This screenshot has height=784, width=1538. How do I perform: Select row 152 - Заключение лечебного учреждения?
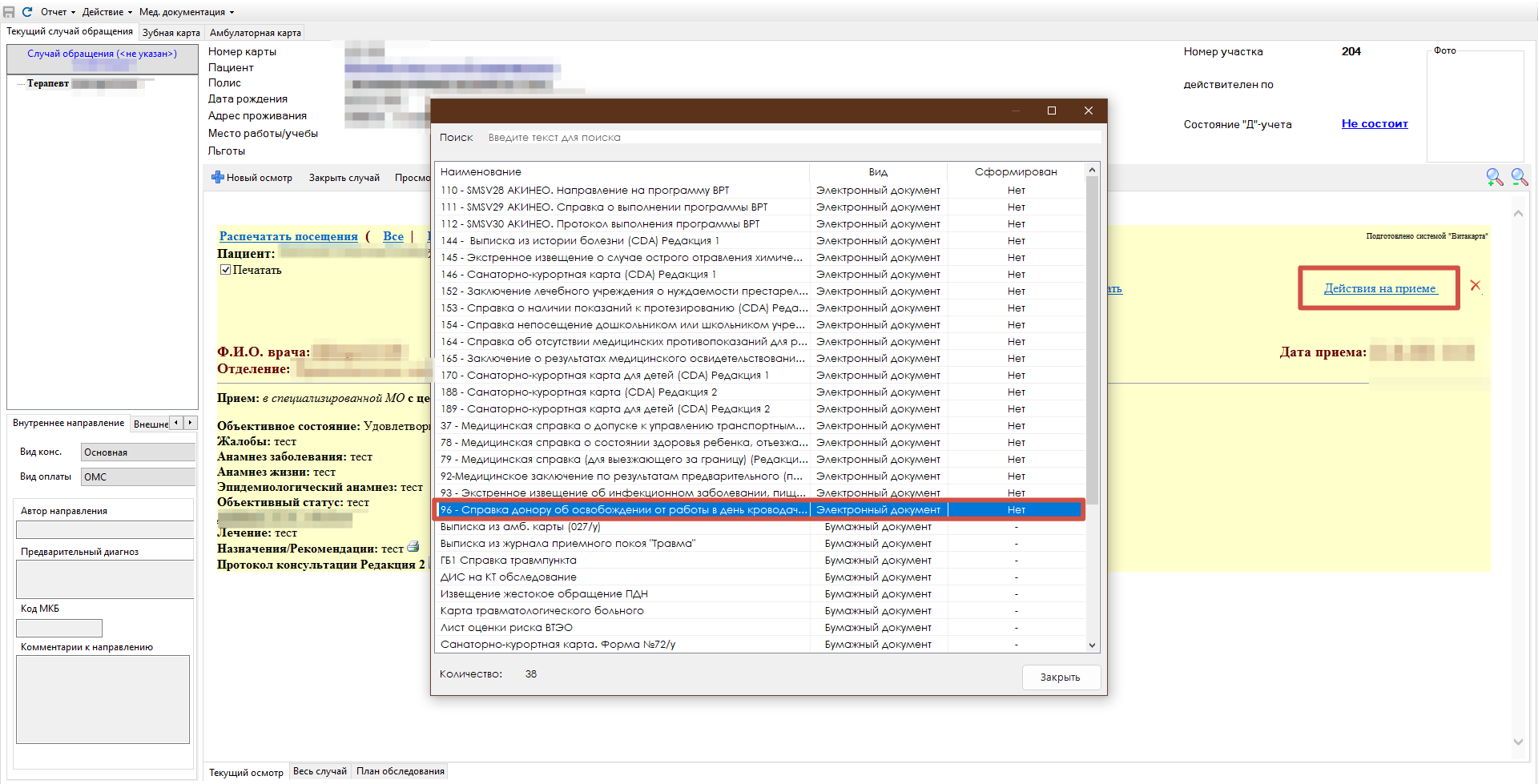click(x=759, y=291)
